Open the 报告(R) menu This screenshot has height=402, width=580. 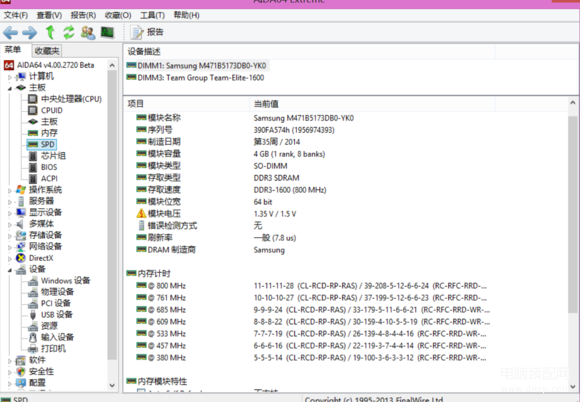coord(83,15)
